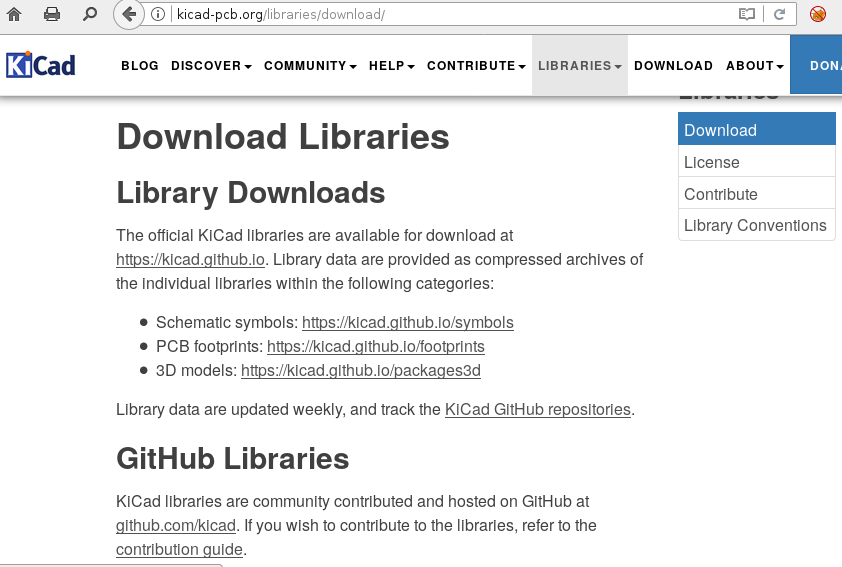Toggle reader view icon

(746, 14)
